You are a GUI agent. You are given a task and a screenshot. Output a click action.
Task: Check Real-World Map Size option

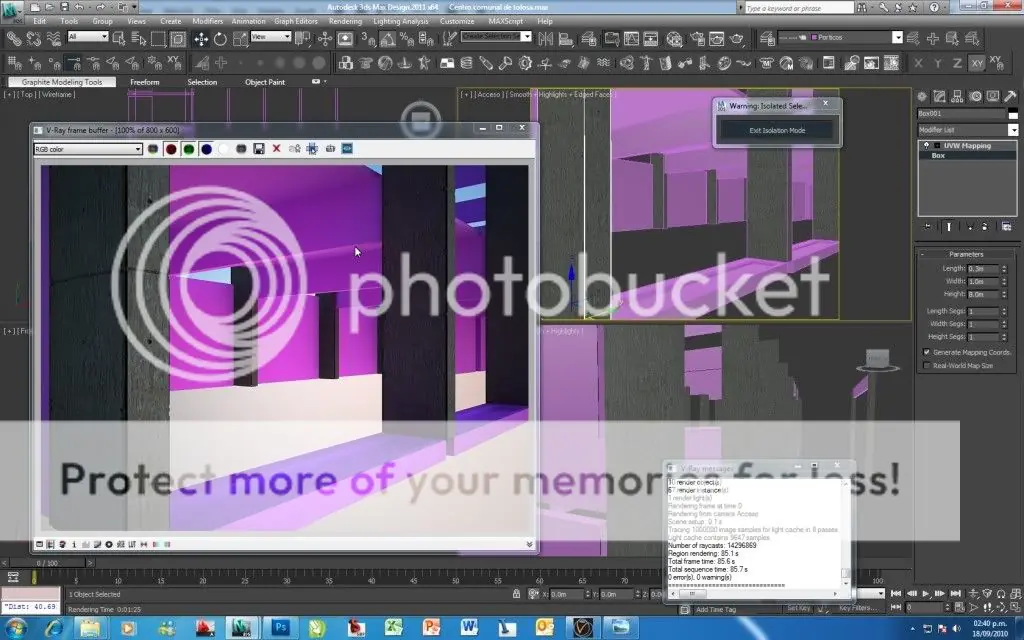927,366
